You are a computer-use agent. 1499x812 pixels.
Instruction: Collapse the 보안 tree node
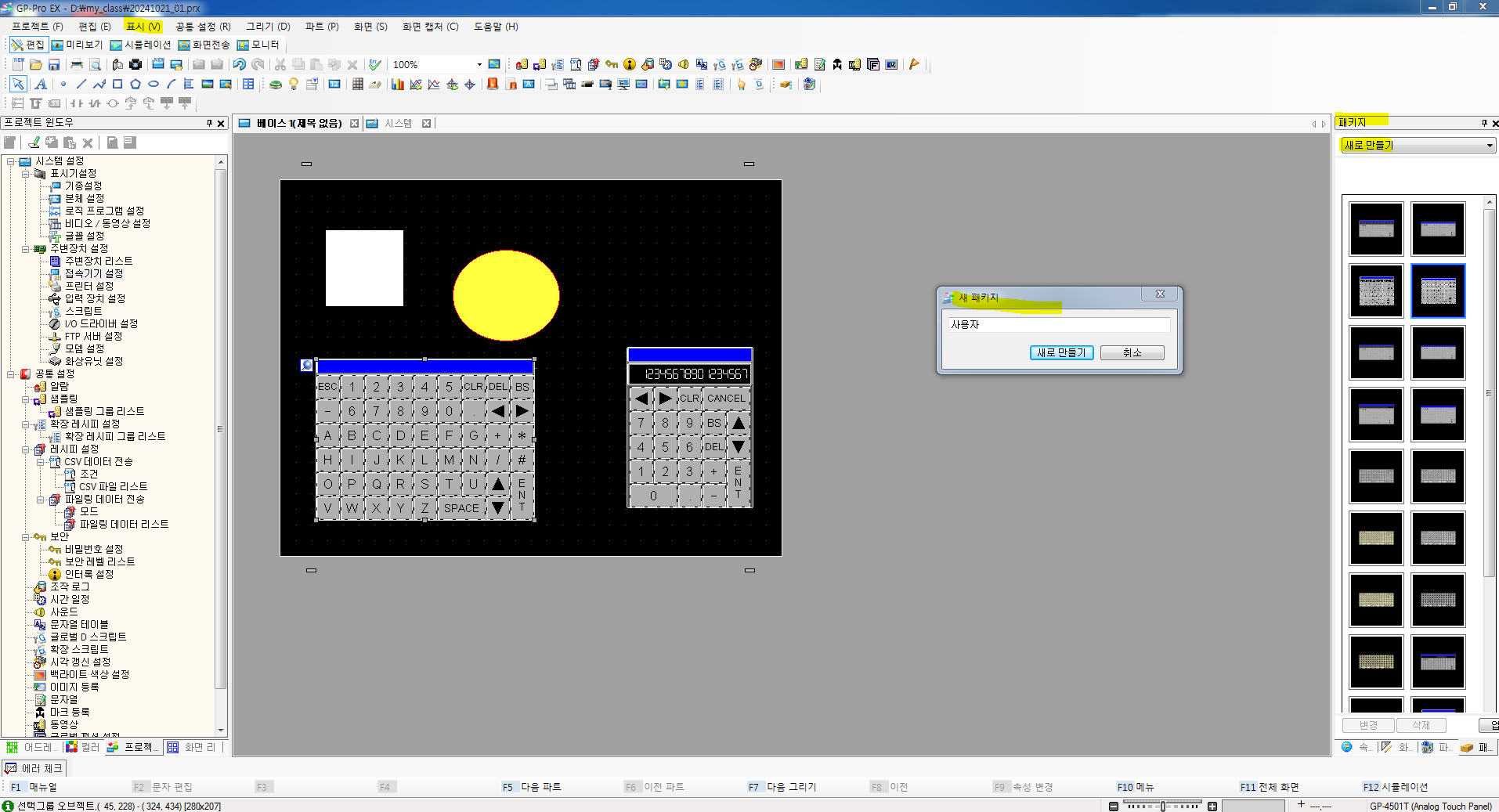[x=26, y=537]
